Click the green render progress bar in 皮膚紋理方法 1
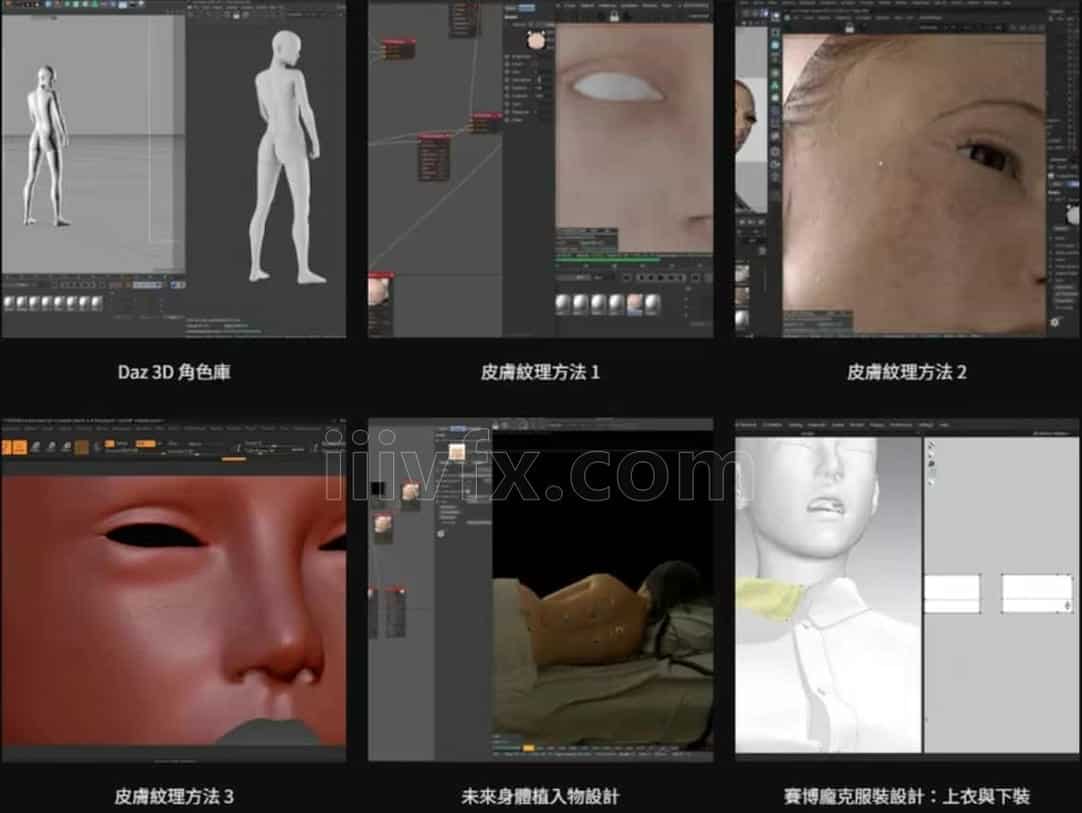The height and width of the screenshot is (813, 1082). tap(607, 260)
